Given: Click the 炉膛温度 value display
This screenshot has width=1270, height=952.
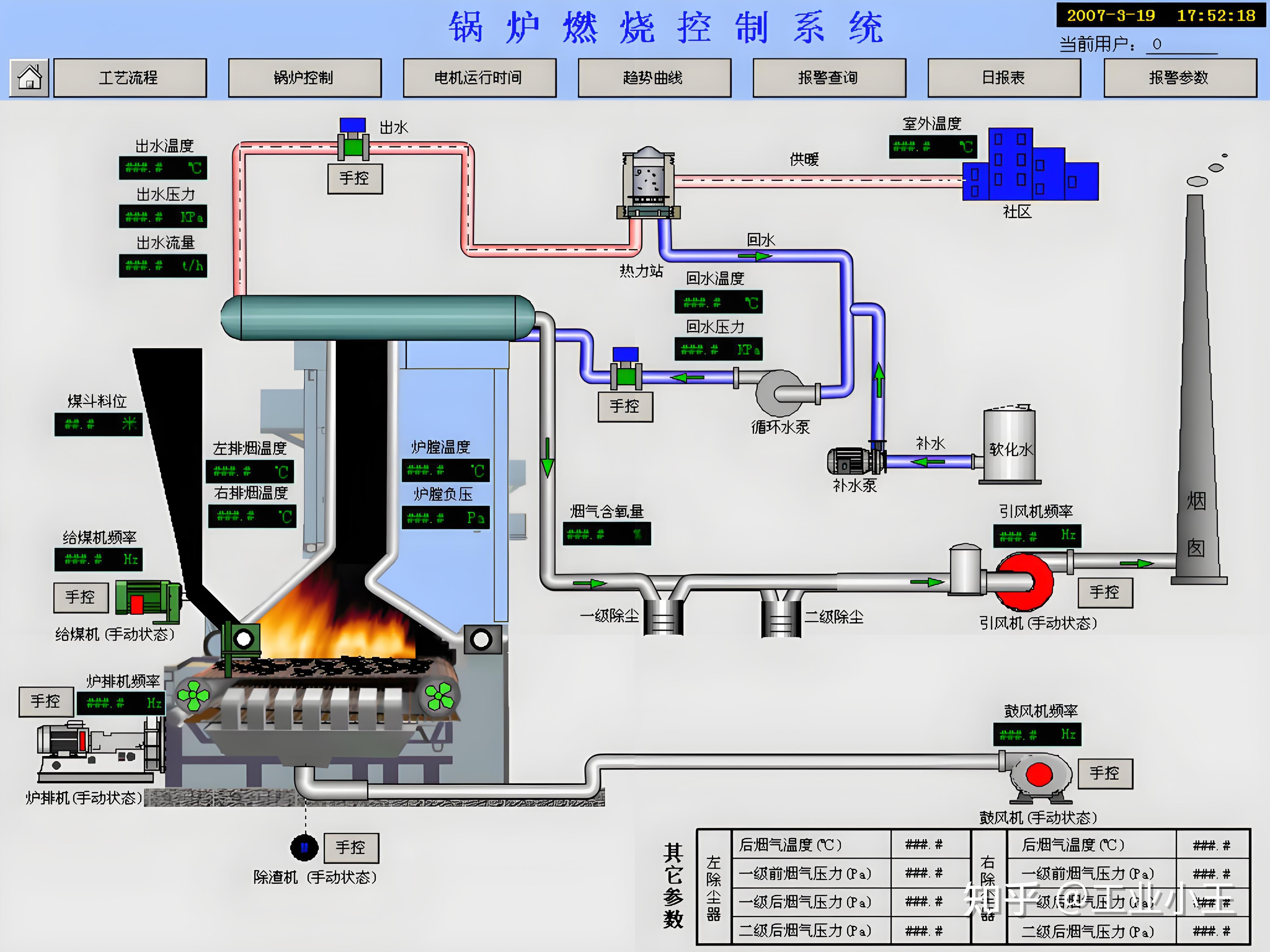Looking at the screenshot, I should tap(446, 471).
